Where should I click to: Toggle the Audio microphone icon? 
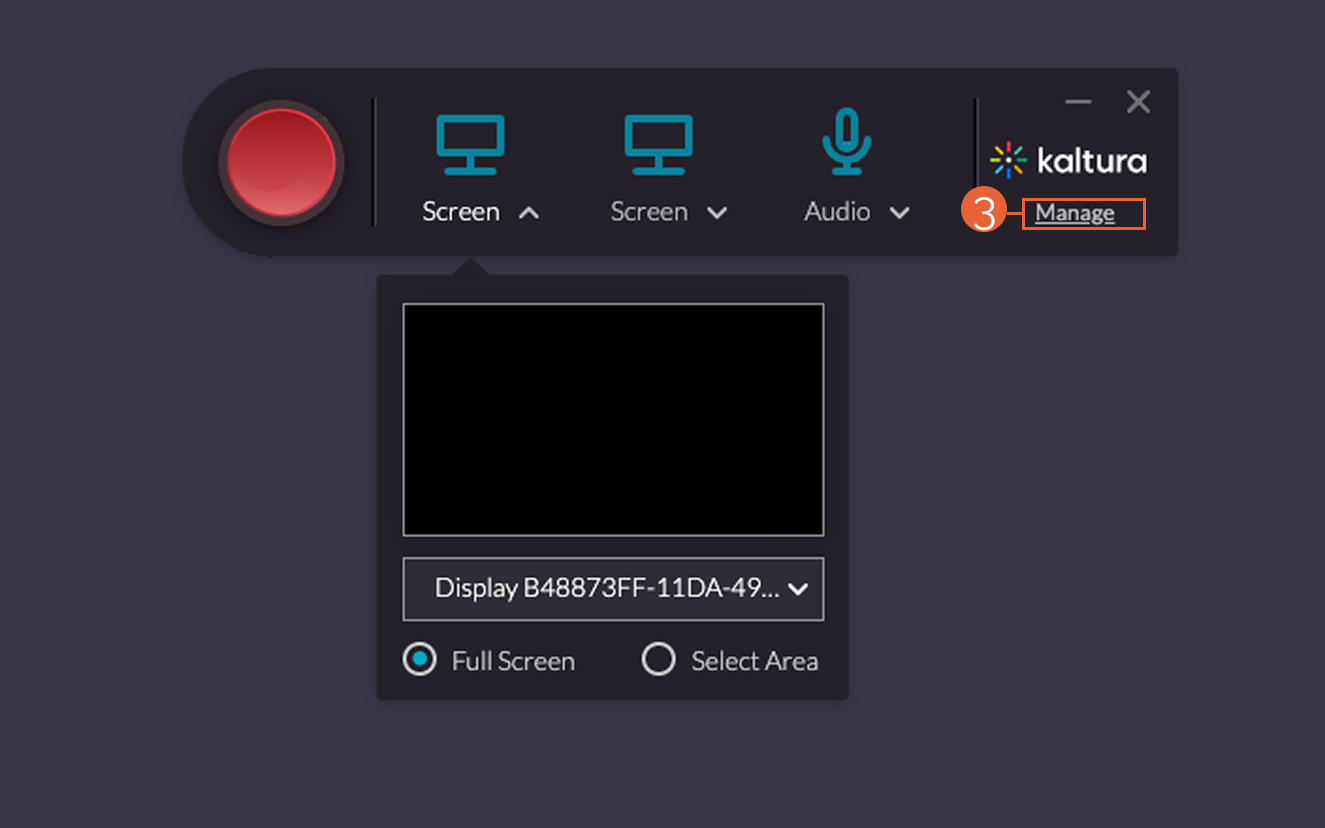(x=847, y=141)
